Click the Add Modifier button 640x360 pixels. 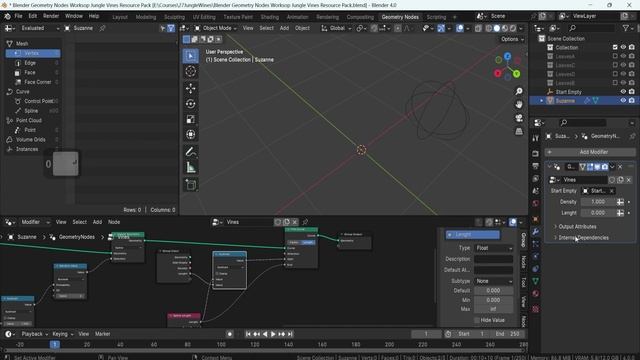pyautogui.click(x=590, y=152)
